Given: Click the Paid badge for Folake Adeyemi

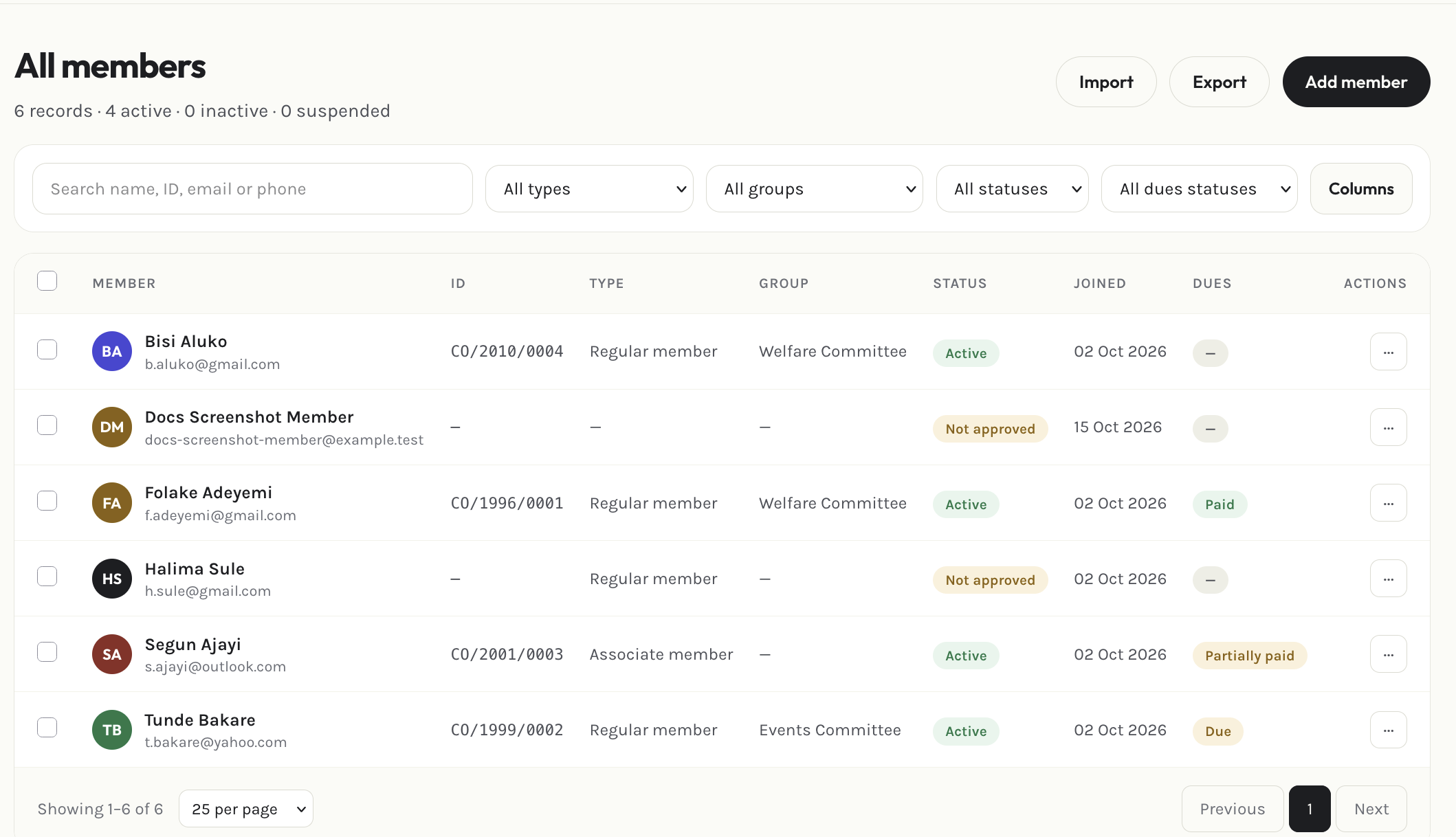Looking at the screenshot, I should coord(1220,504).
